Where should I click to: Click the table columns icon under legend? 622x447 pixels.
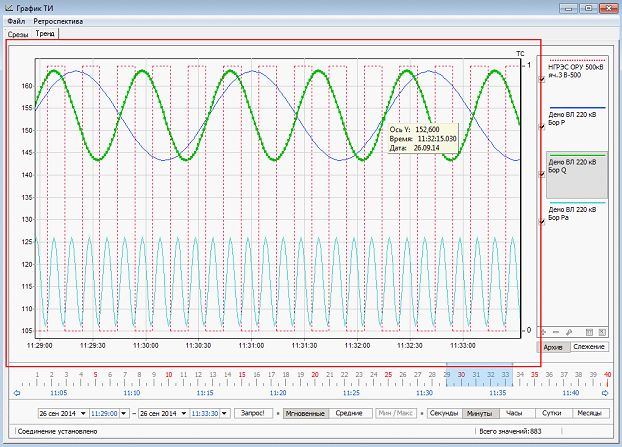[x=590, y=331]
